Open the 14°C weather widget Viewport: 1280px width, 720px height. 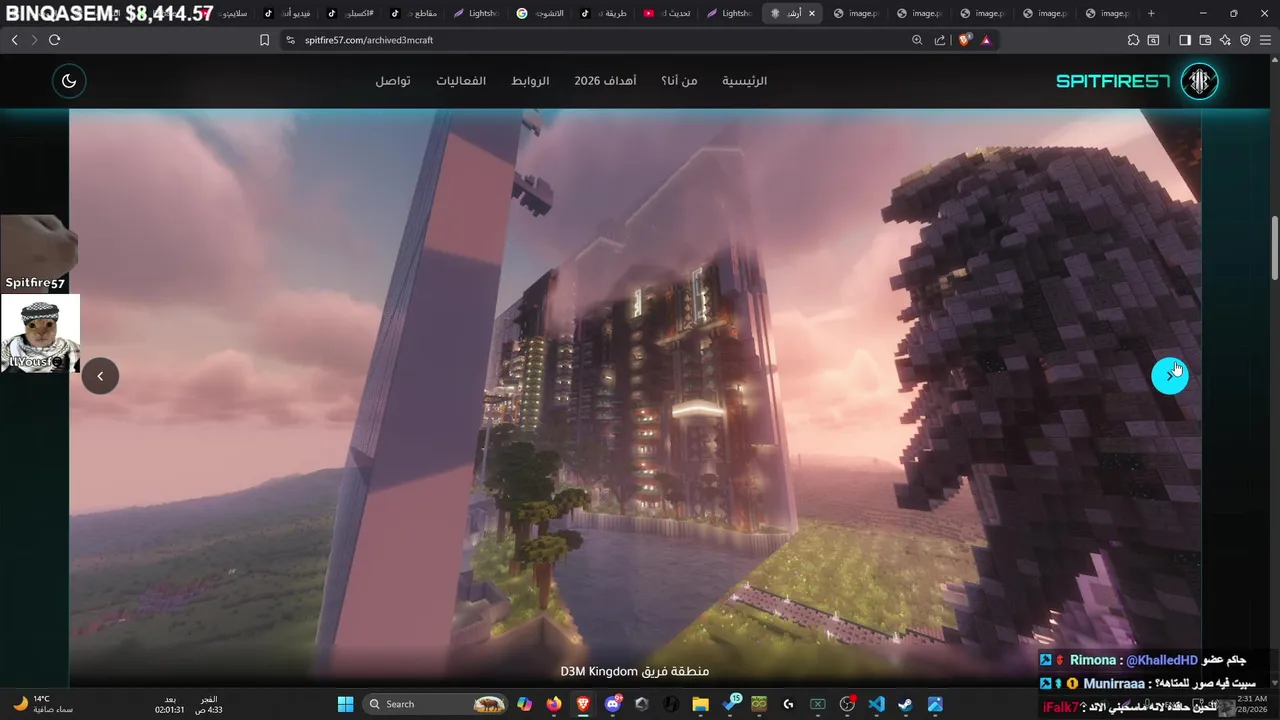point(42,704)
